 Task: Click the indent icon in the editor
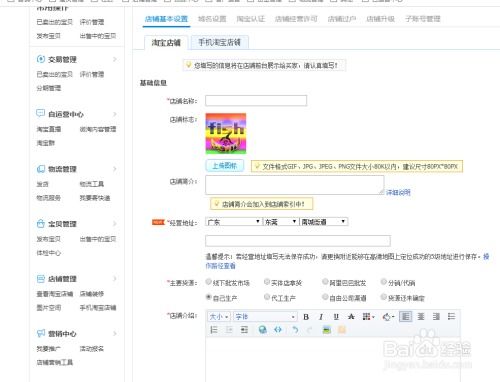[244, 330]
